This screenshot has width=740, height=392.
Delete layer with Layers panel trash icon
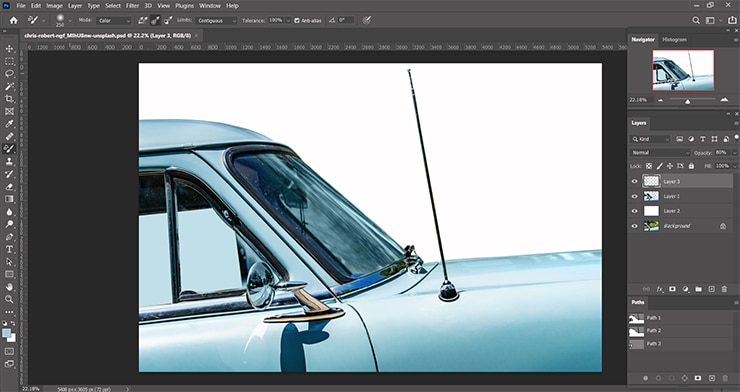tap(724, 289)
